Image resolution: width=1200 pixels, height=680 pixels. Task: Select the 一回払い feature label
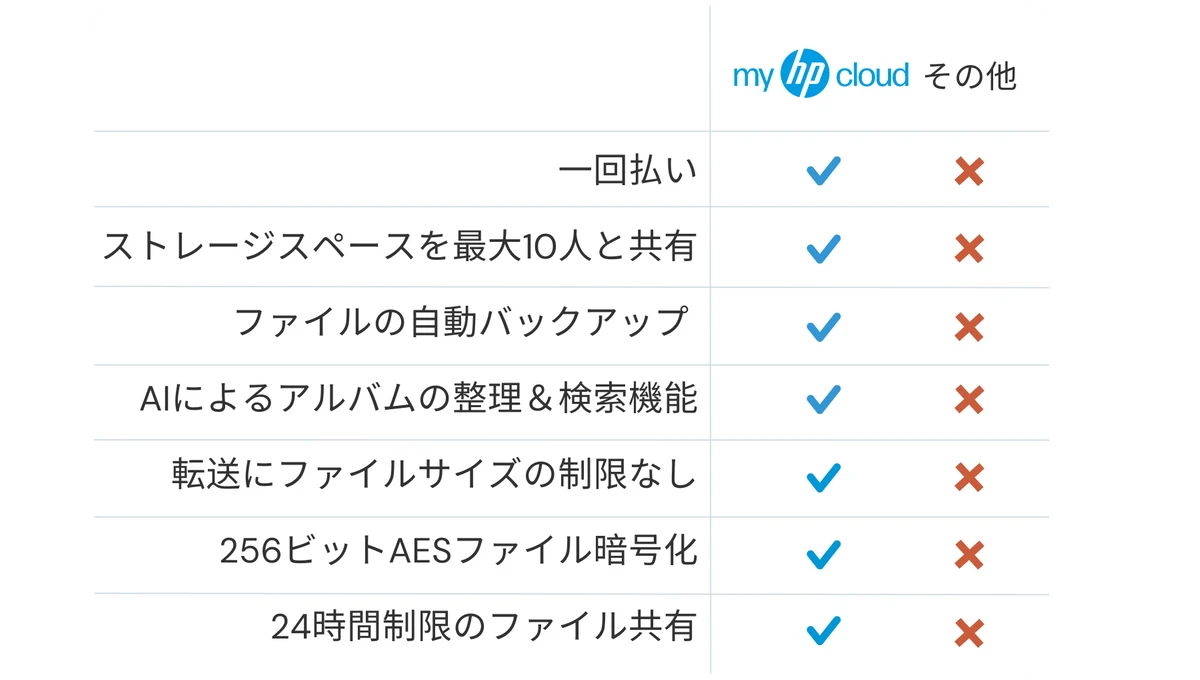pos(627,170)
